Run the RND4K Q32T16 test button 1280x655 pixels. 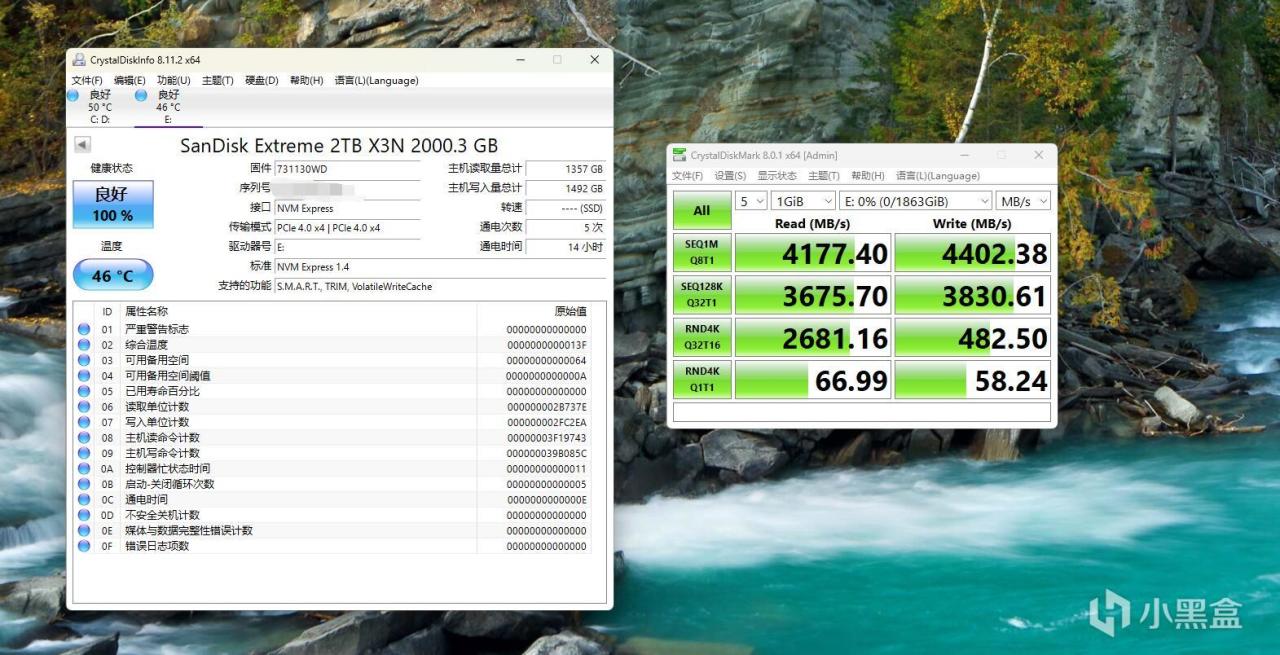tap(702, 337)
